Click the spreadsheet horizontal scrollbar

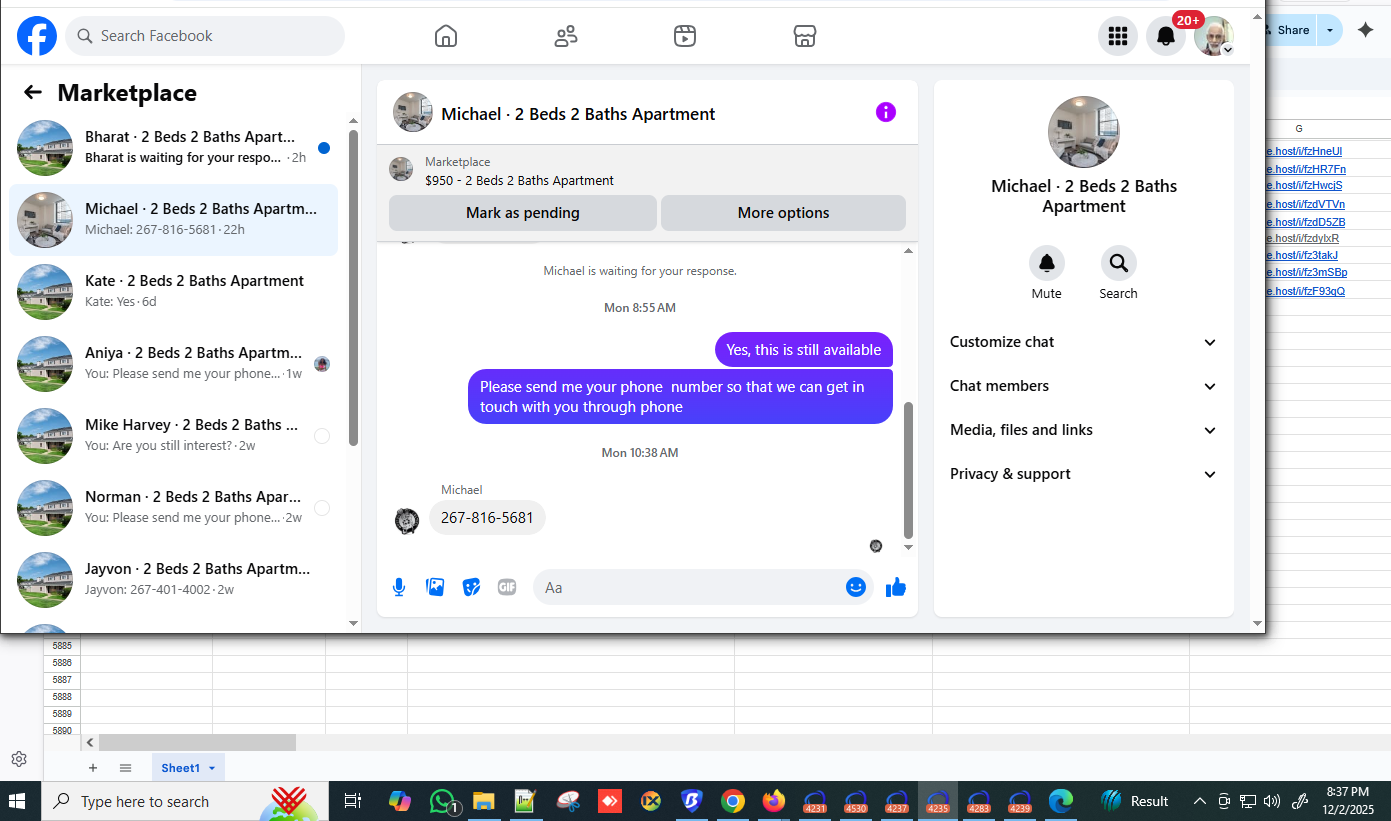click(x=197, y=743)
